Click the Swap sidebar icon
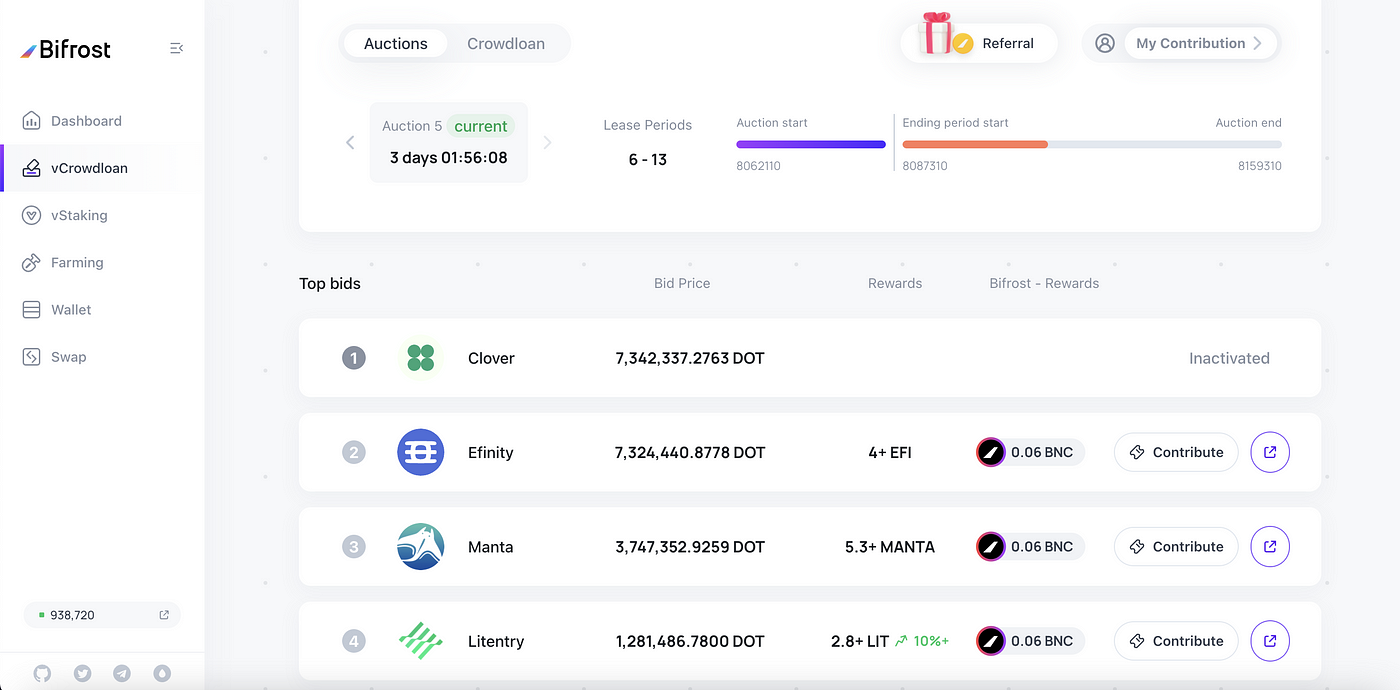This screenshot has width=1400, height=690. pyautogui.click(x=32, y=357)
